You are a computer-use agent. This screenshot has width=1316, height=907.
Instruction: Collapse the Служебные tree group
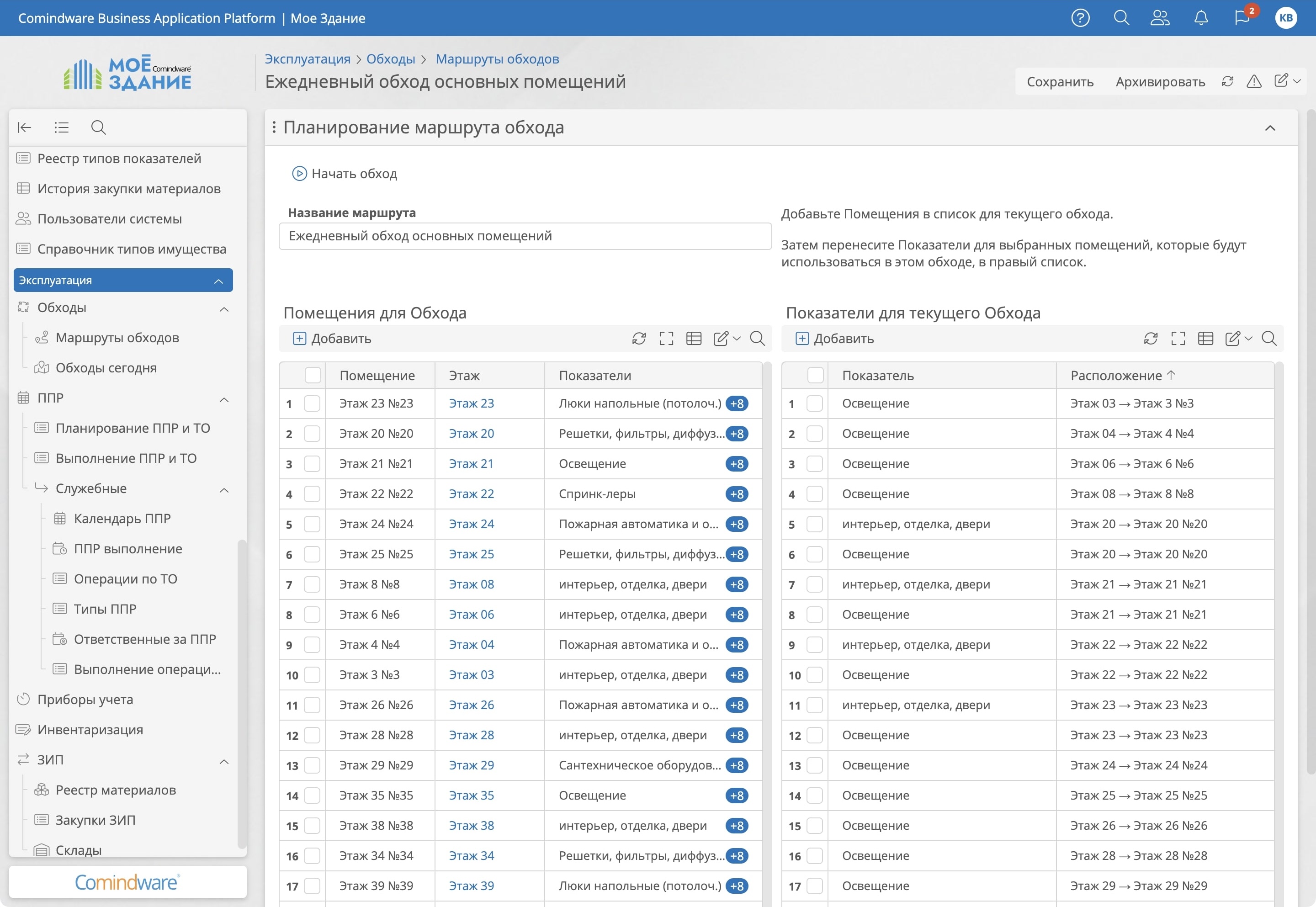tap(224, 490)
